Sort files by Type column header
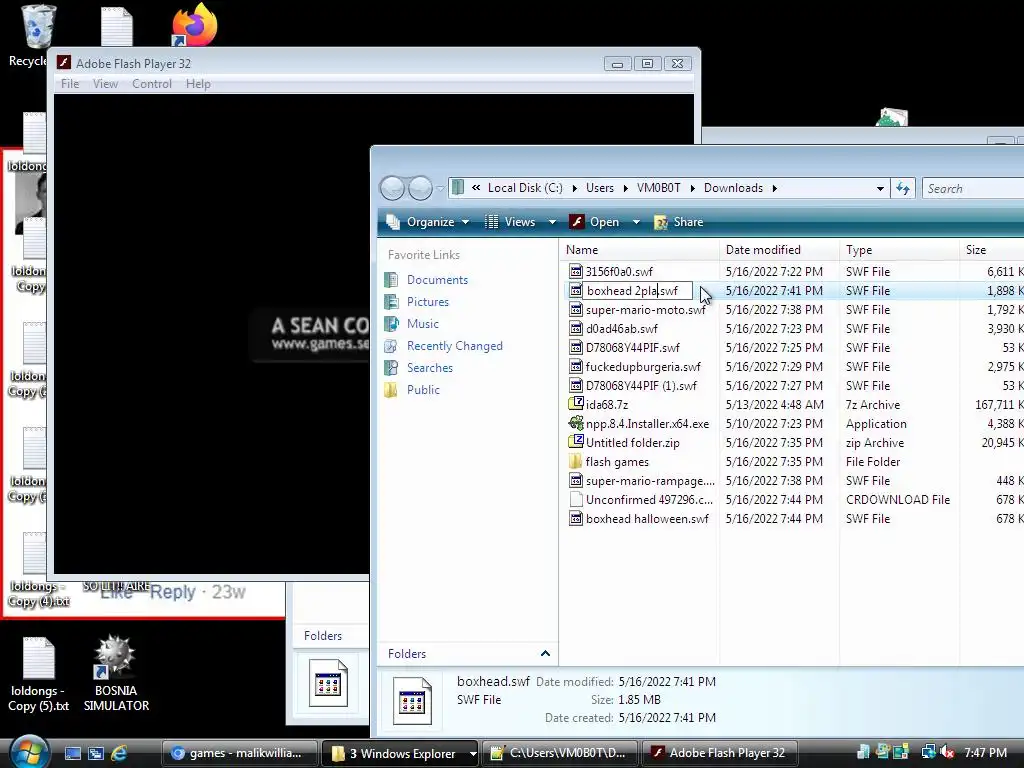This screenshot has width=1024, height=768. (900, 249)
